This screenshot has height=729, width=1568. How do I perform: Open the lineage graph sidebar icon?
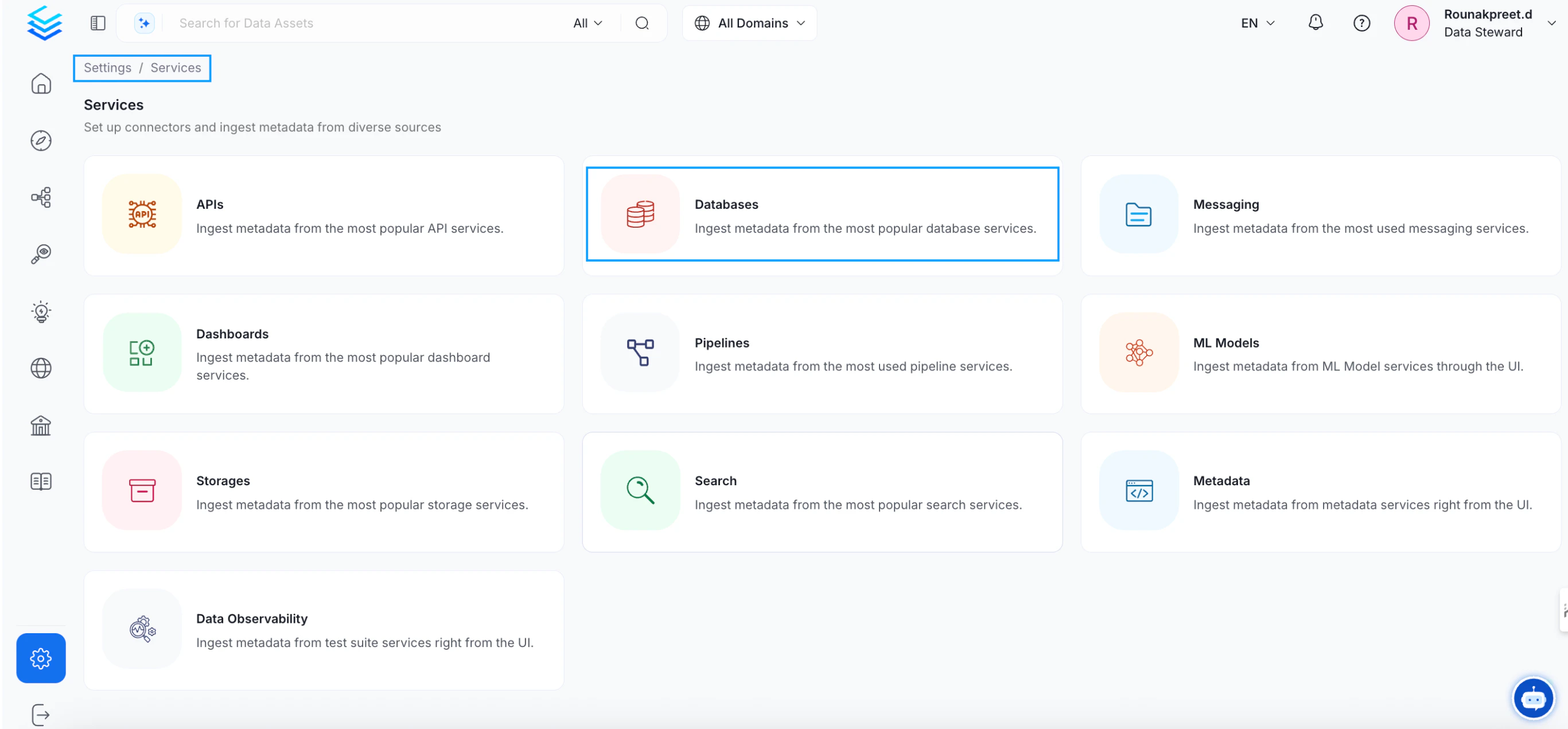click(x=41, y=197)
